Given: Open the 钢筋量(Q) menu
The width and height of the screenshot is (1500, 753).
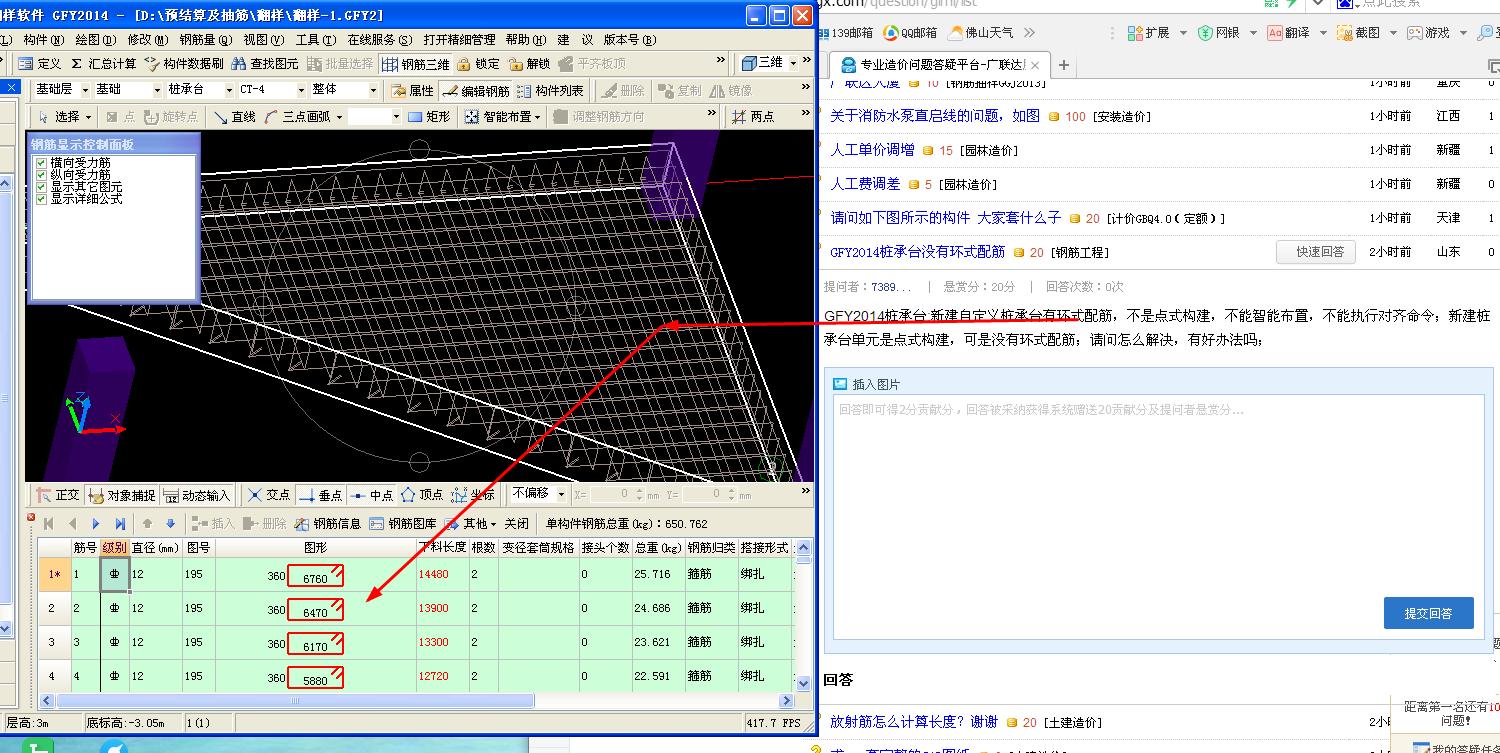Looking at the screenshot, I should 206,40.
